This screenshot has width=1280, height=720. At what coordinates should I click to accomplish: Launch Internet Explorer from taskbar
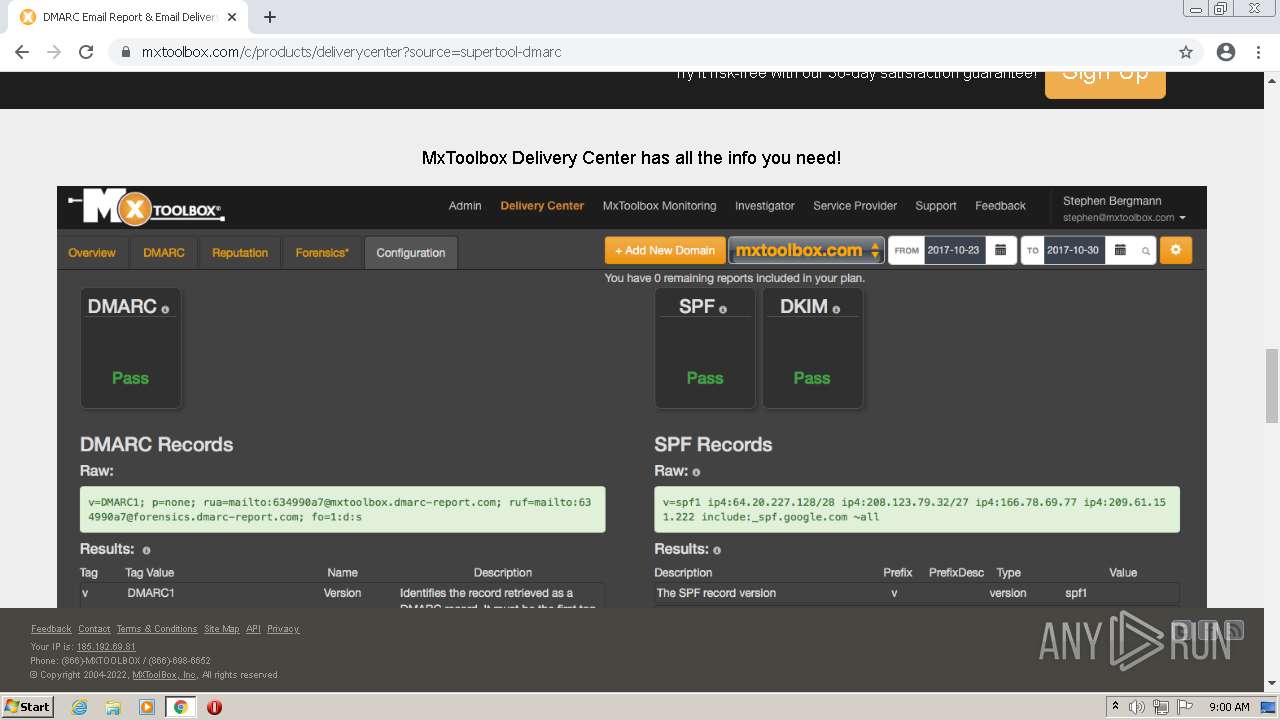(79, 707)
